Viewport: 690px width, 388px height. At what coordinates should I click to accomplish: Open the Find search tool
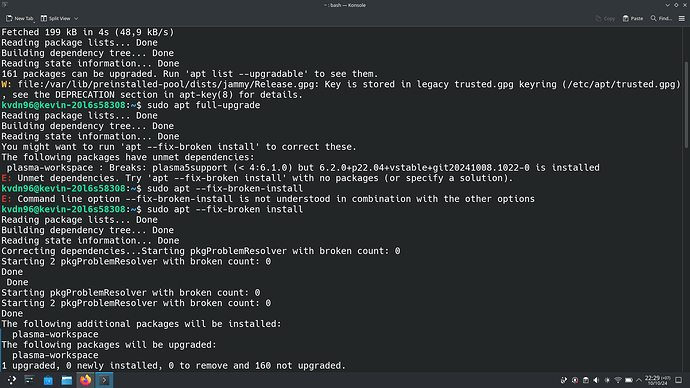pos(661,18)
